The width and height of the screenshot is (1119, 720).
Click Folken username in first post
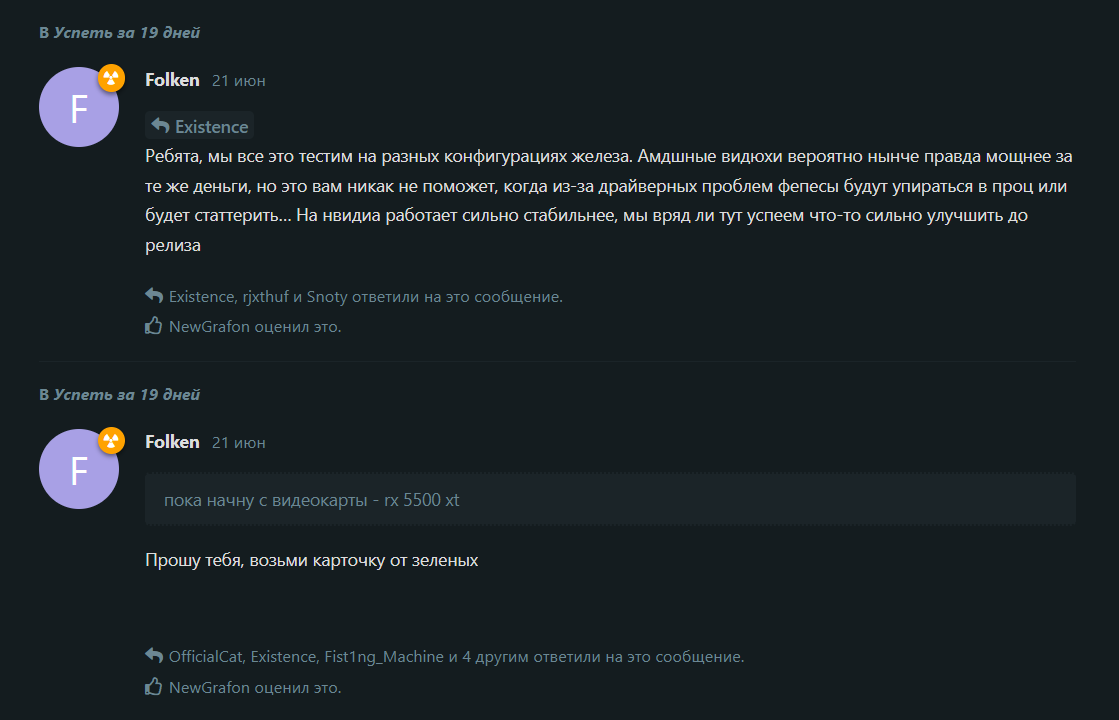[172, 80]
